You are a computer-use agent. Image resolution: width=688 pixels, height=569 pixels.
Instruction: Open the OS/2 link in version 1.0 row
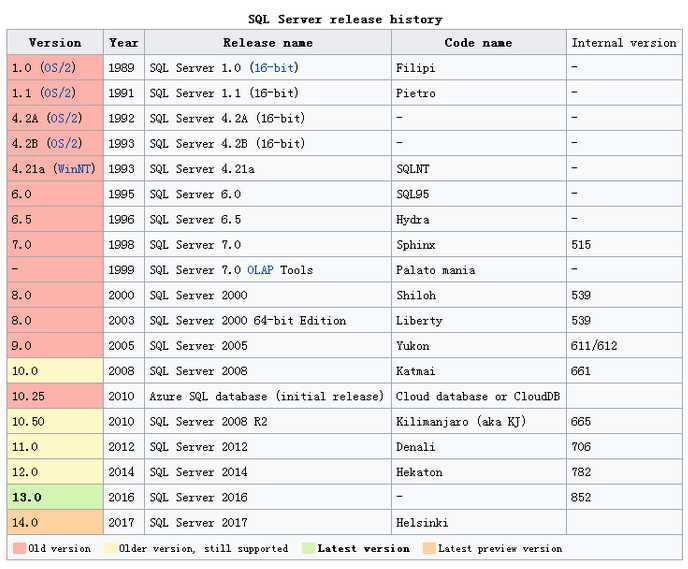[x=58, y=68]
